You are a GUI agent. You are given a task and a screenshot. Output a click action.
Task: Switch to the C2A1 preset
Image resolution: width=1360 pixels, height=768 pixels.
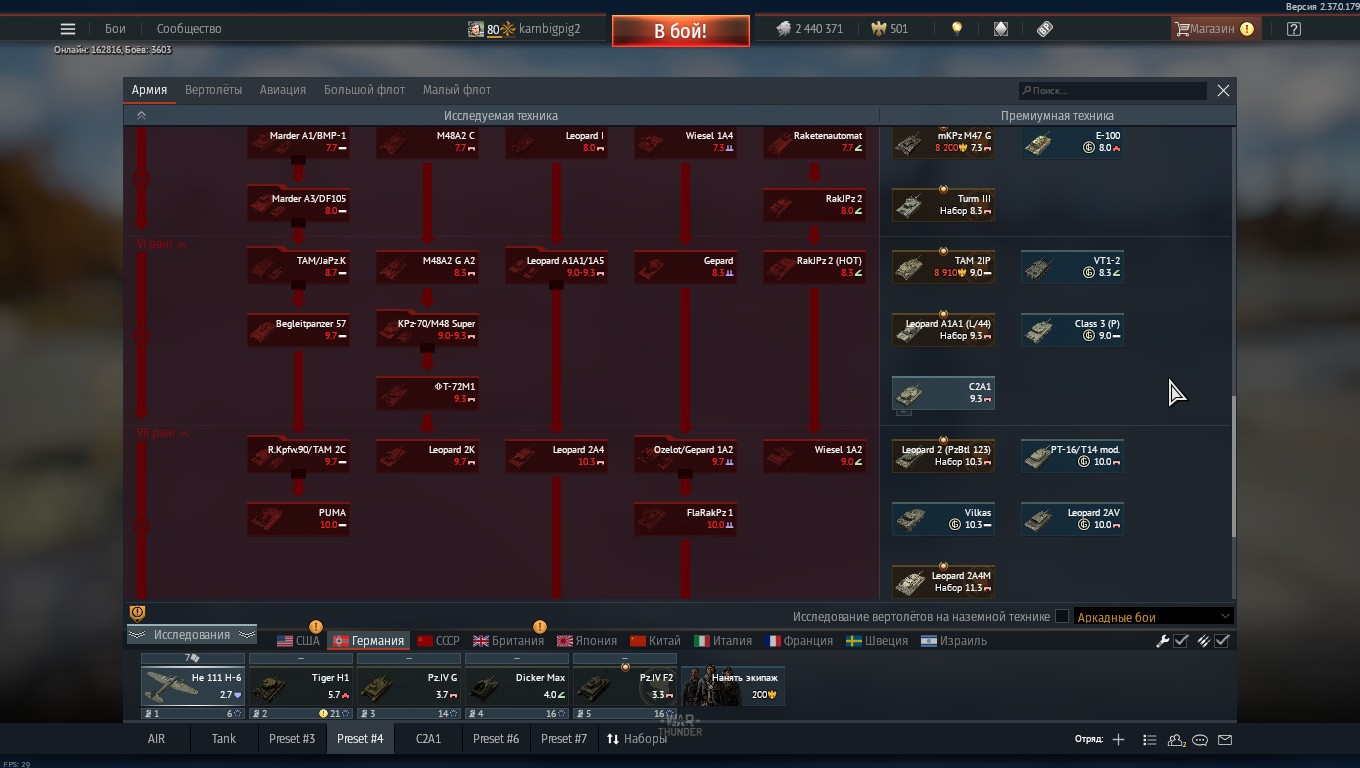tap(428, 739)
